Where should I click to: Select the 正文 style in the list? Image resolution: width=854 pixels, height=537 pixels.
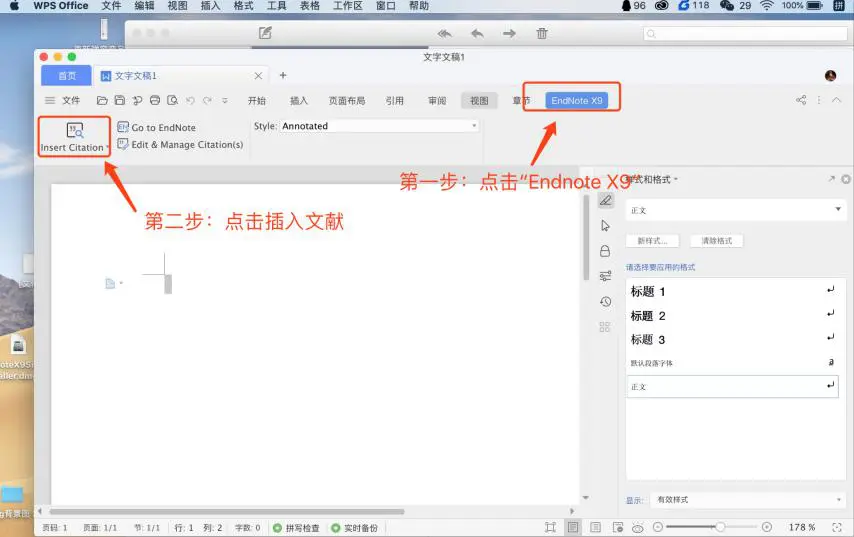(732, 387)
